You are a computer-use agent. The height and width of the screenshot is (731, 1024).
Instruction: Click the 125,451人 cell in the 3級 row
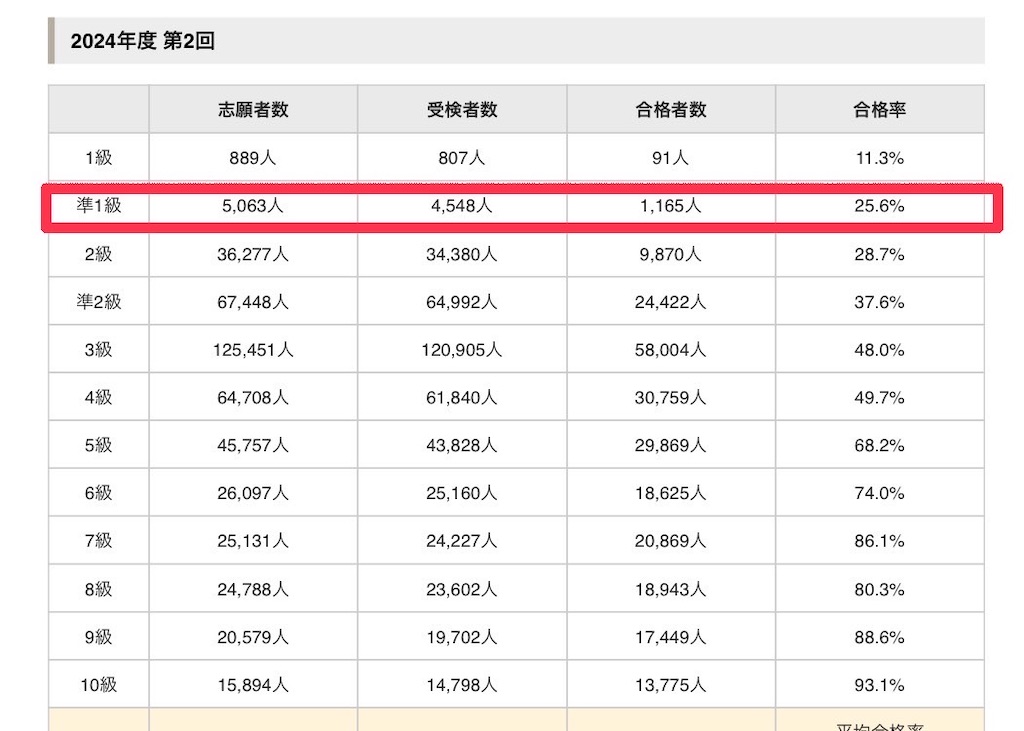[x=253, y=349]
